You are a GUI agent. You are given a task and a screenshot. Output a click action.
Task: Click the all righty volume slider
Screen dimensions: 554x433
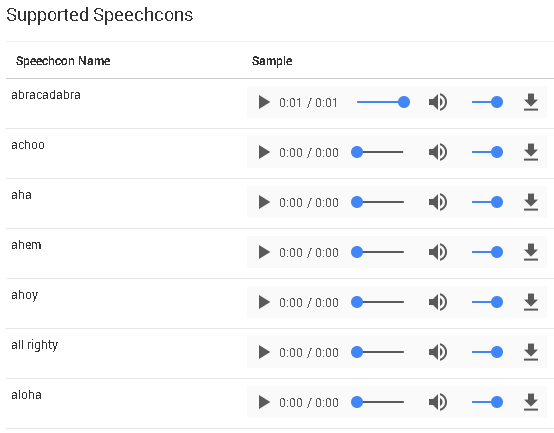[x=487, y=352]
